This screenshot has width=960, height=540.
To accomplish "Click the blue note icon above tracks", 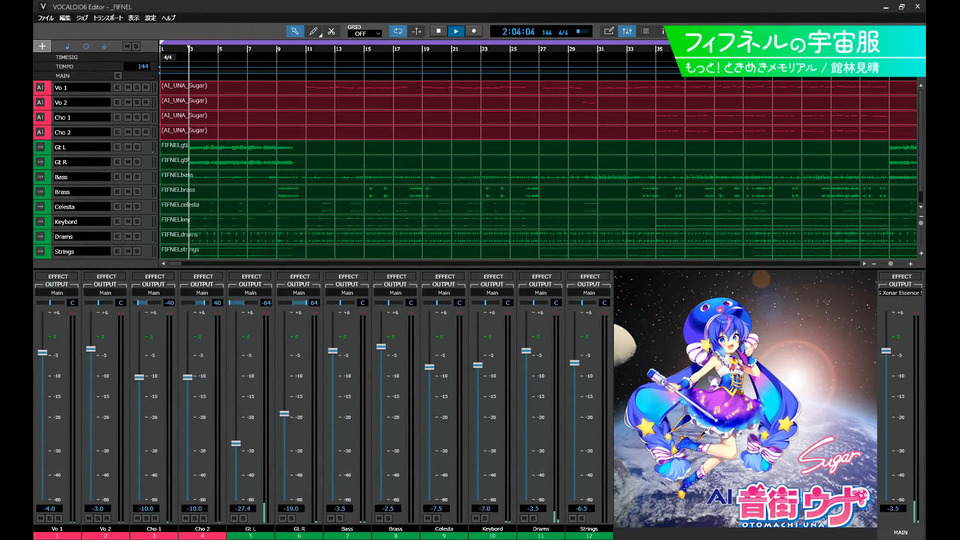I will click(x=67, y=47).
